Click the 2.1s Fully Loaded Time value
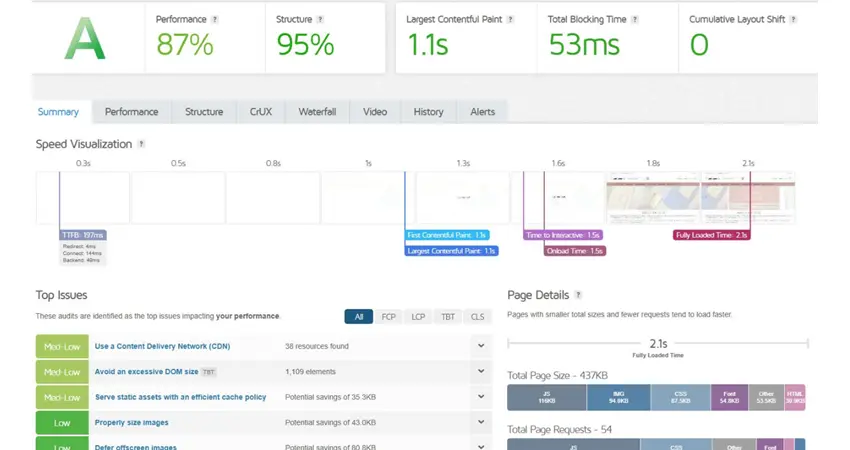The height and width of the screenshot is (450, 850). point(658,344)
